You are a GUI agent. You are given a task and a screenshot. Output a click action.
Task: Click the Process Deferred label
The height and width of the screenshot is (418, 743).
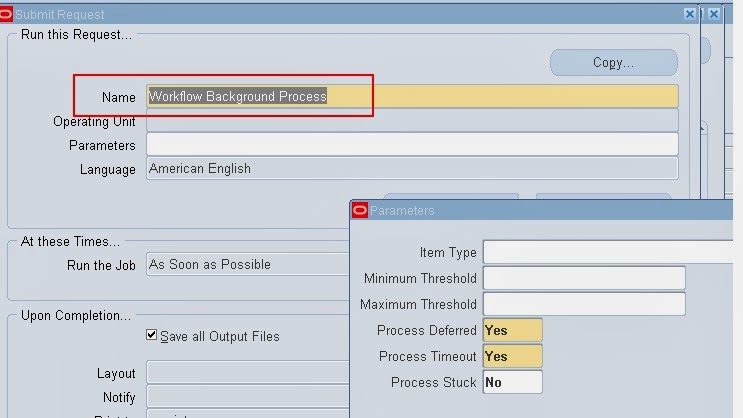pos(426,330)
